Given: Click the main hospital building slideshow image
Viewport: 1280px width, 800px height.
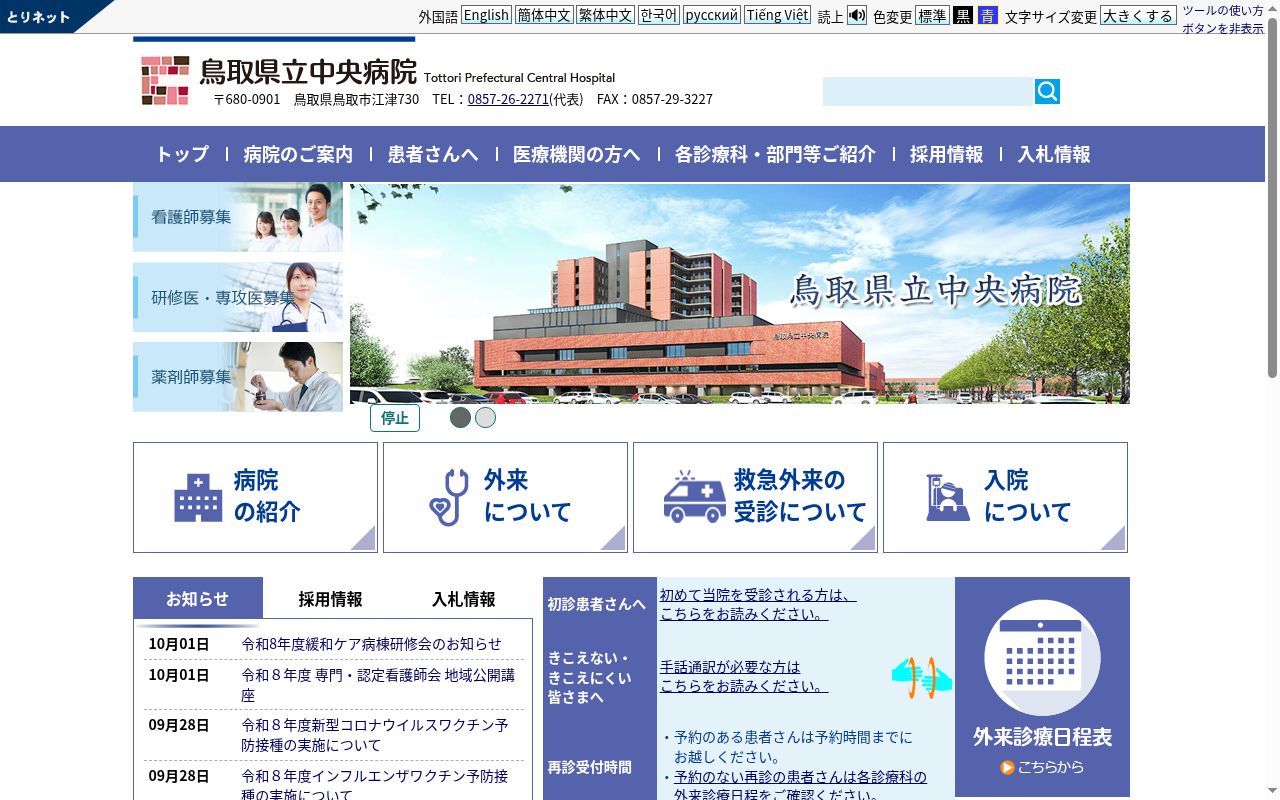Looking at the screenshot, I should click(x=740, y=294).
